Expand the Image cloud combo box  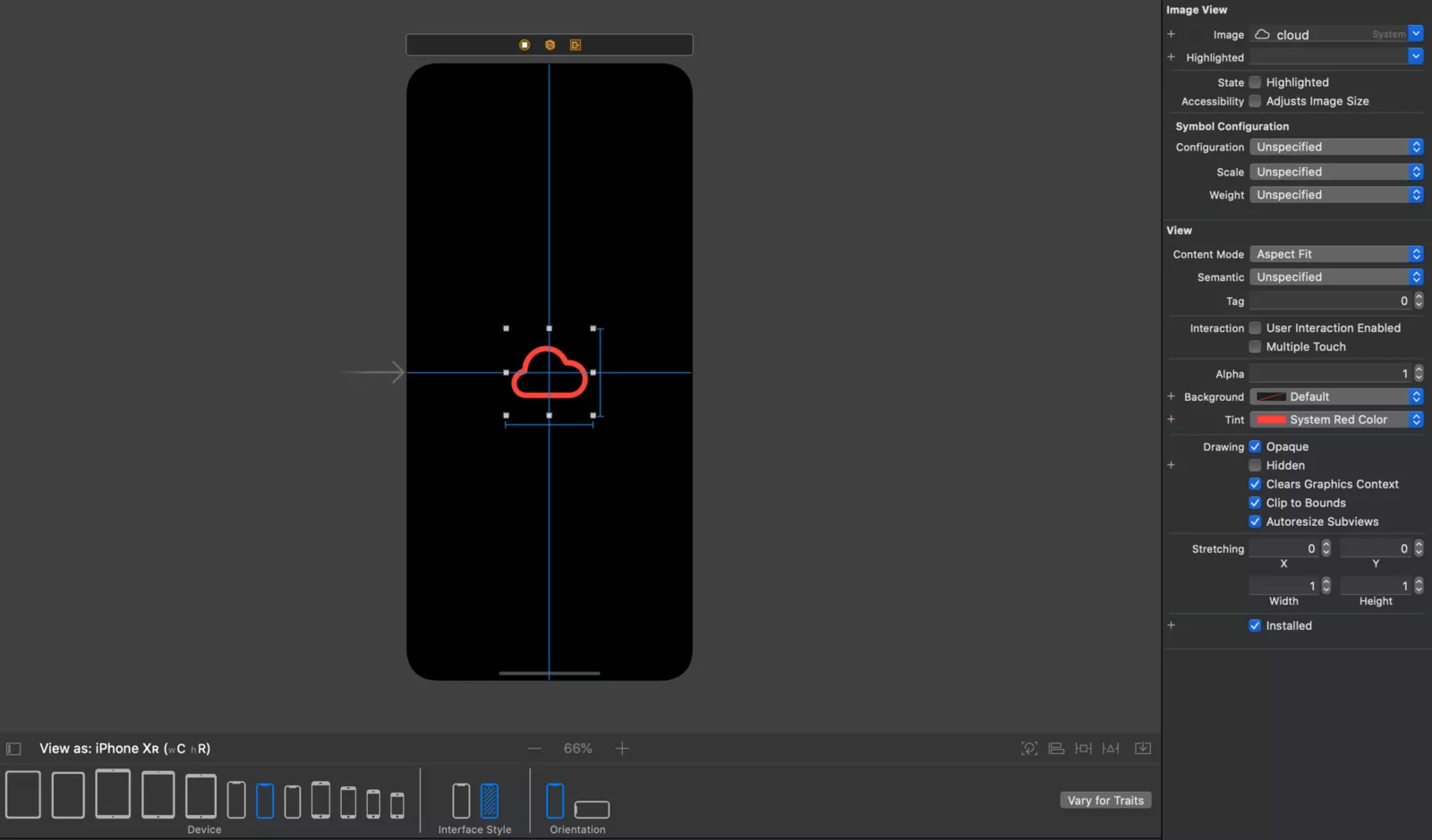[1415, 34]
